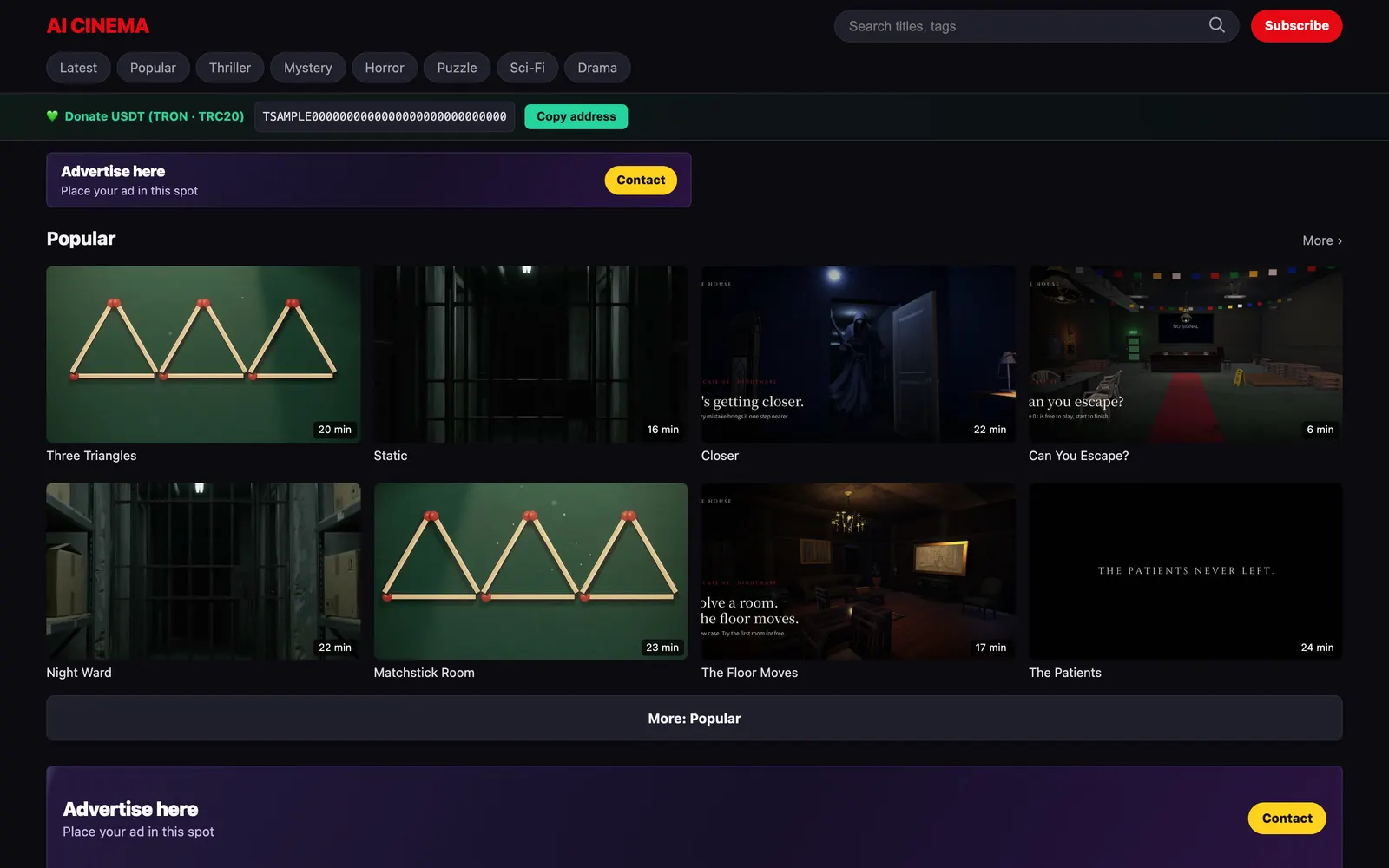Click the Three Triangles title text
Viewport: 1389px width, 868px height.
coord(91,456)
